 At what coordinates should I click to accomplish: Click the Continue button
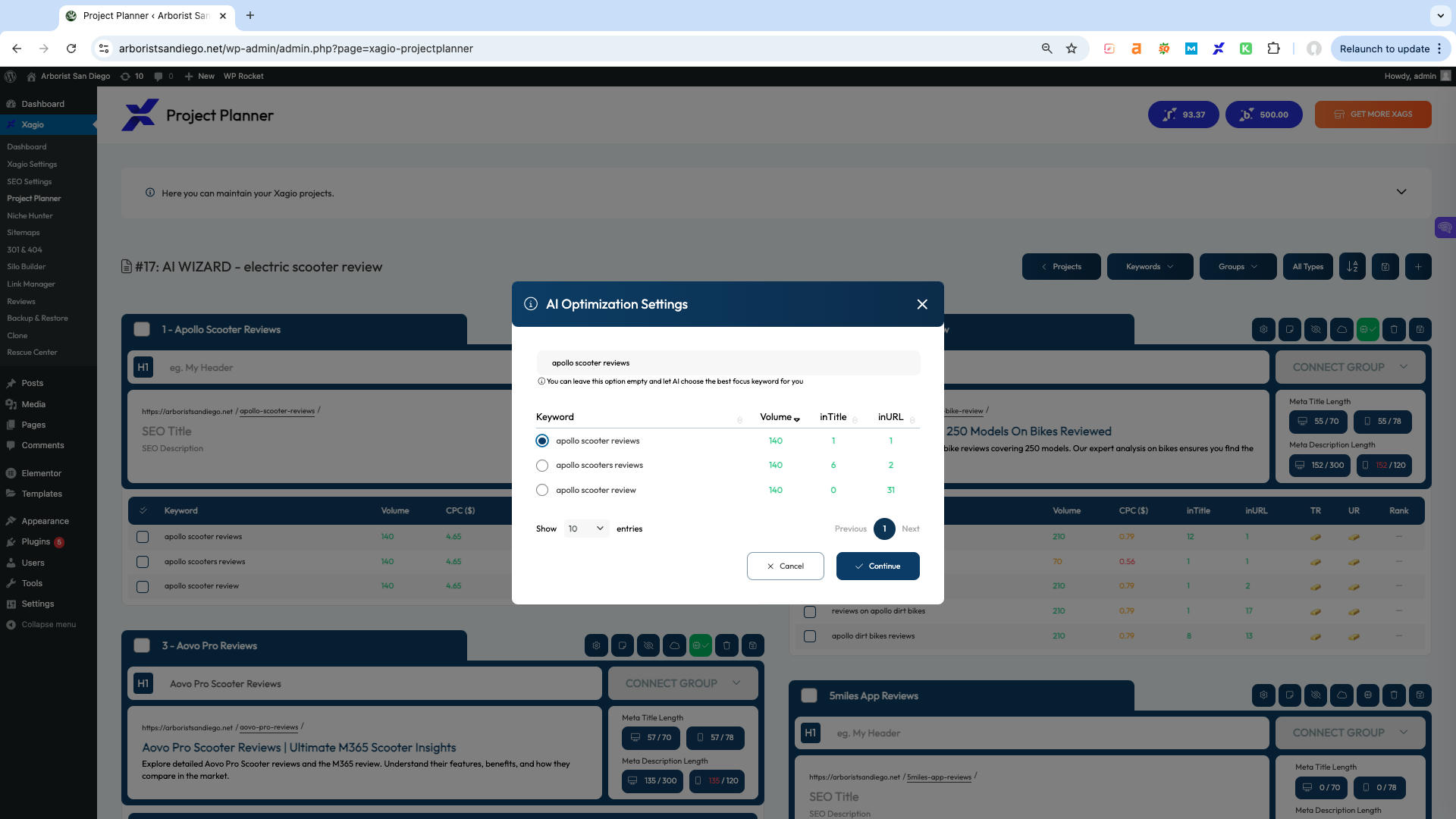pyautogui.click(x=878, y=566)
